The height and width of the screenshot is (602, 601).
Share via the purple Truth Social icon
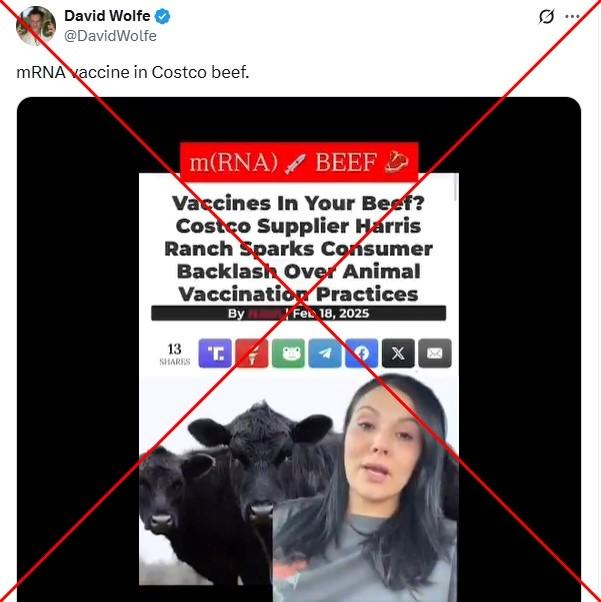click(x=215, y=353)
